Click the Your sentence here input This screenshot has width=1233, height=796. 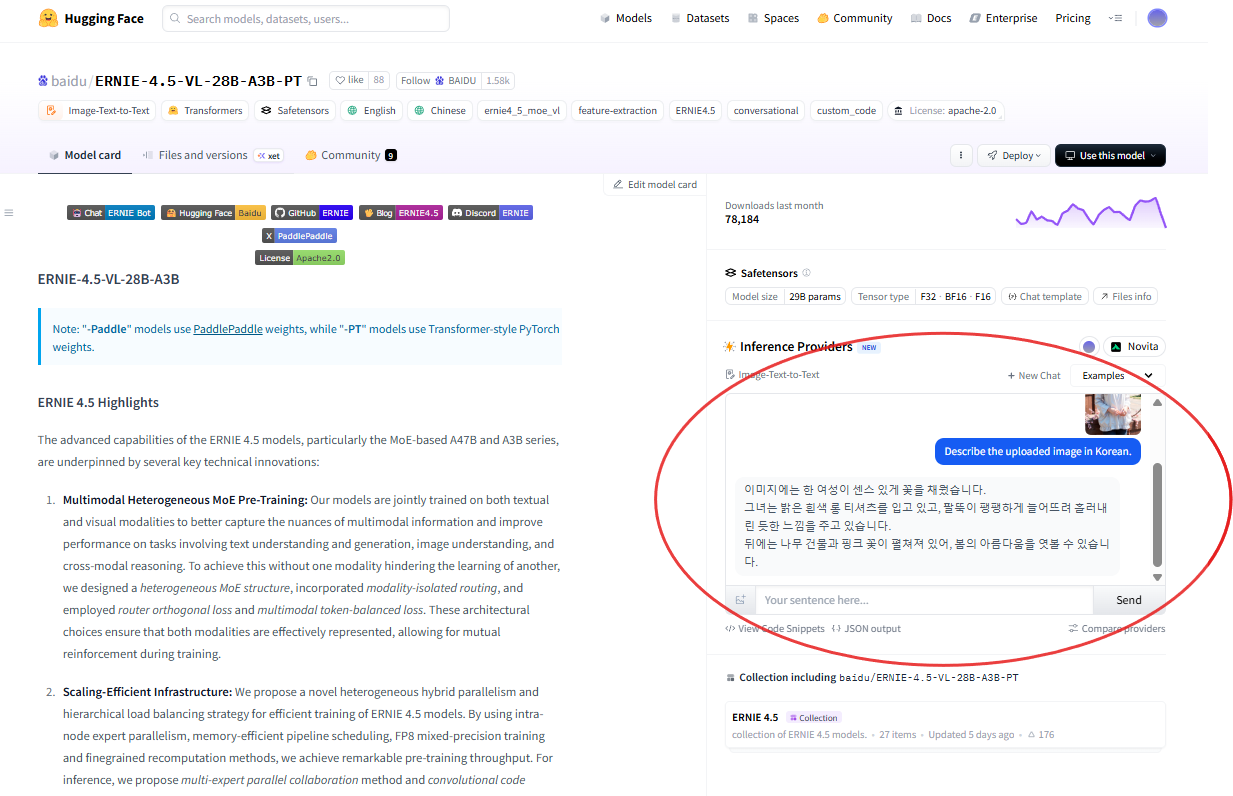(x=924, y=600)
